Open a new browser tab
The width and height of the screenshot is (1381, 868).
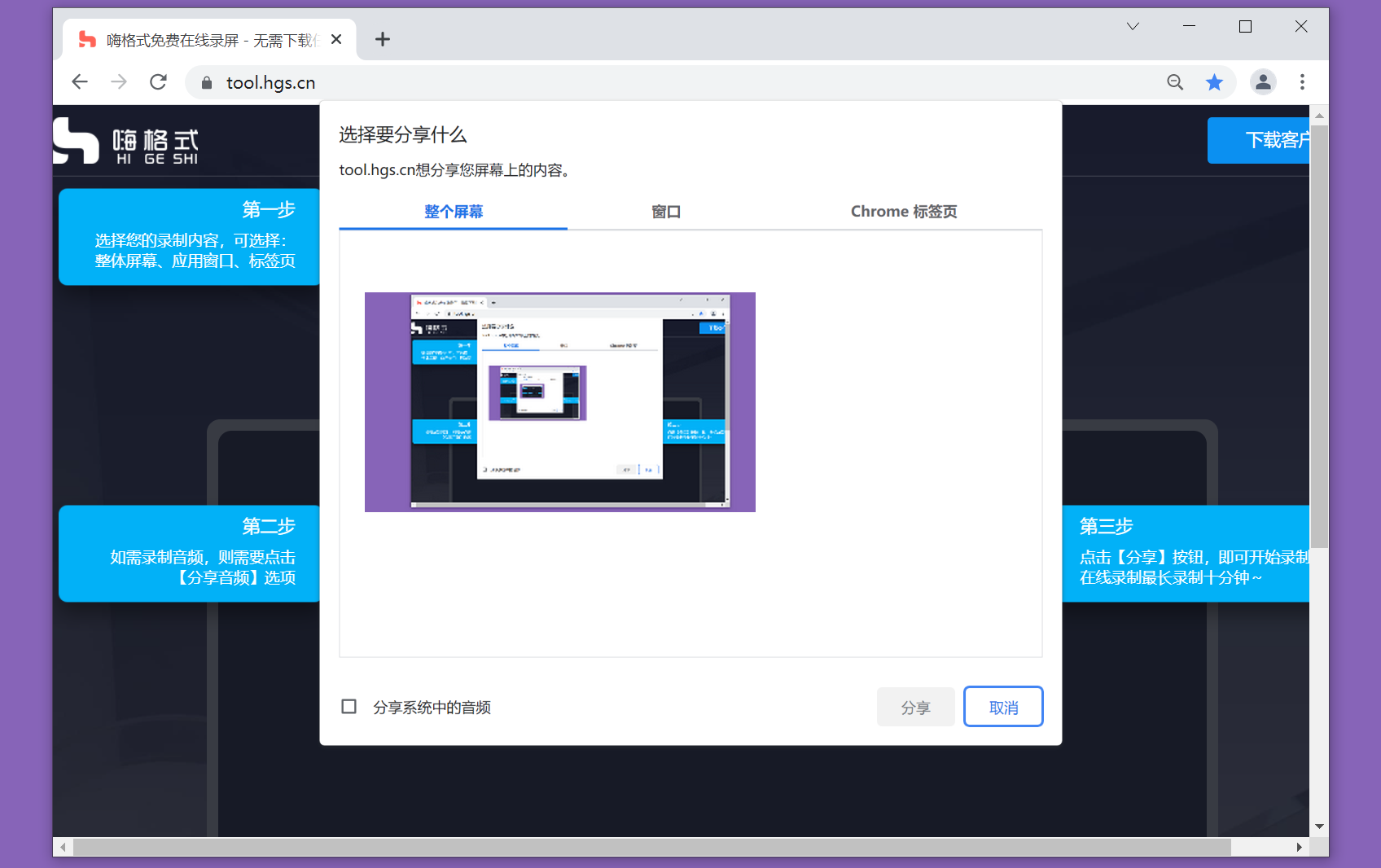pos(383,39)
